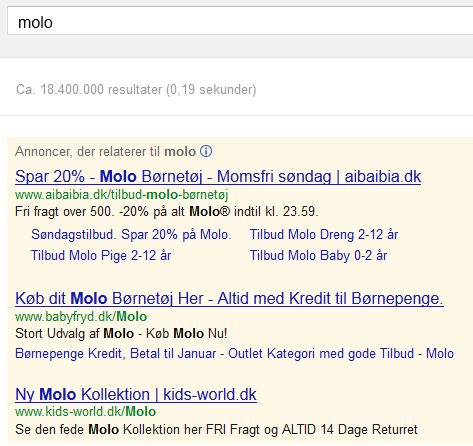Open Tilbud Molo Dreng 2-12 år sitelink
This screenshot has width=473, height=446.
(x=324, y=235)
